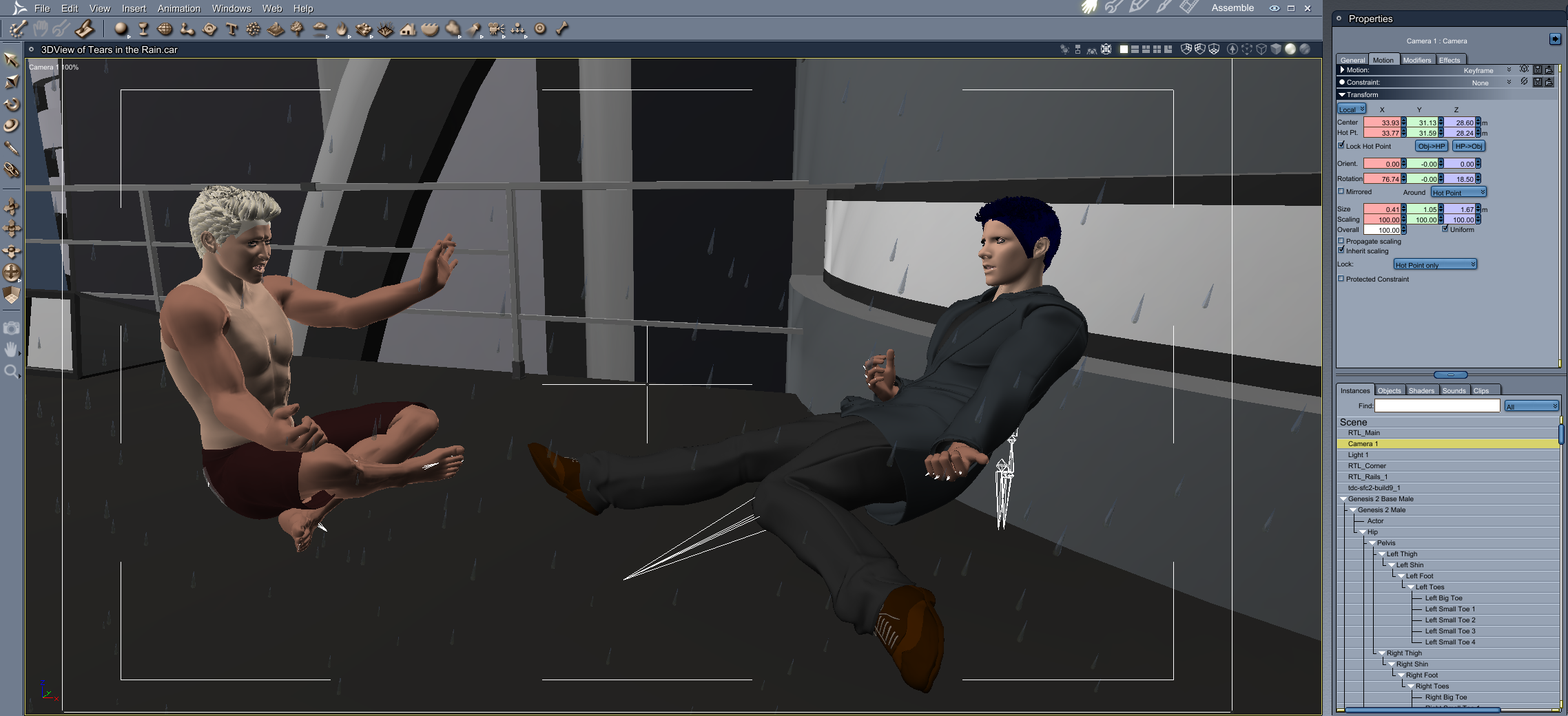Switch to the General properties tab
Screen dimensions: 1568x716
click(x=1352, y=60)
